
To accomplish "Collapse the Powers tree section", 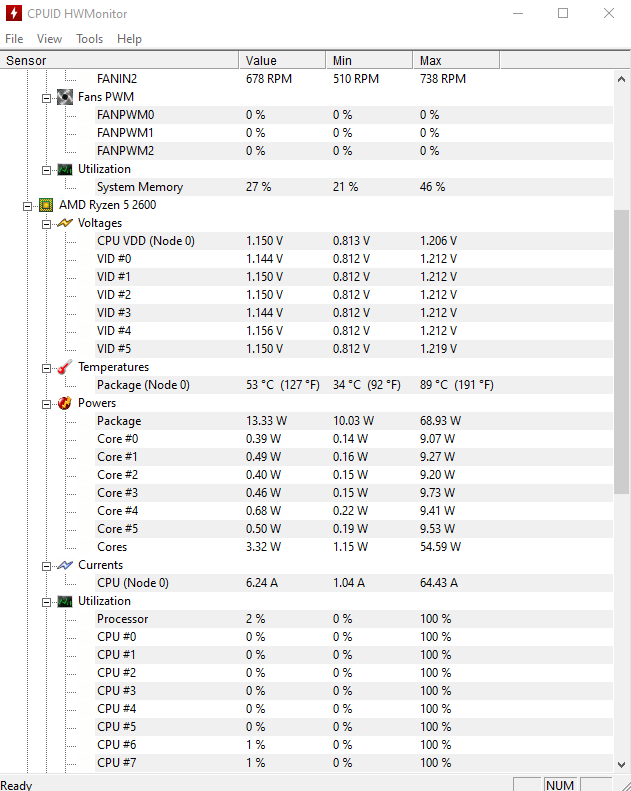I will pyautogui.click(x=46, y=403).
